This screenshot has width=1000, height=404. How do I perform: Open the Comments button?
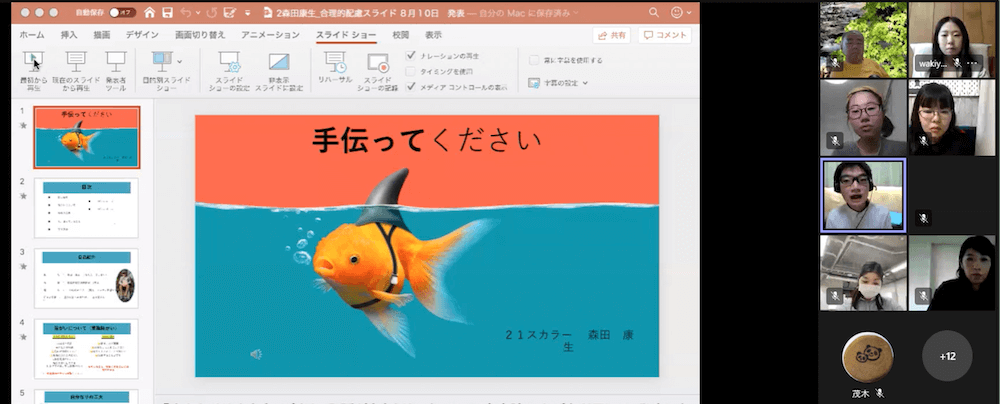665,35
